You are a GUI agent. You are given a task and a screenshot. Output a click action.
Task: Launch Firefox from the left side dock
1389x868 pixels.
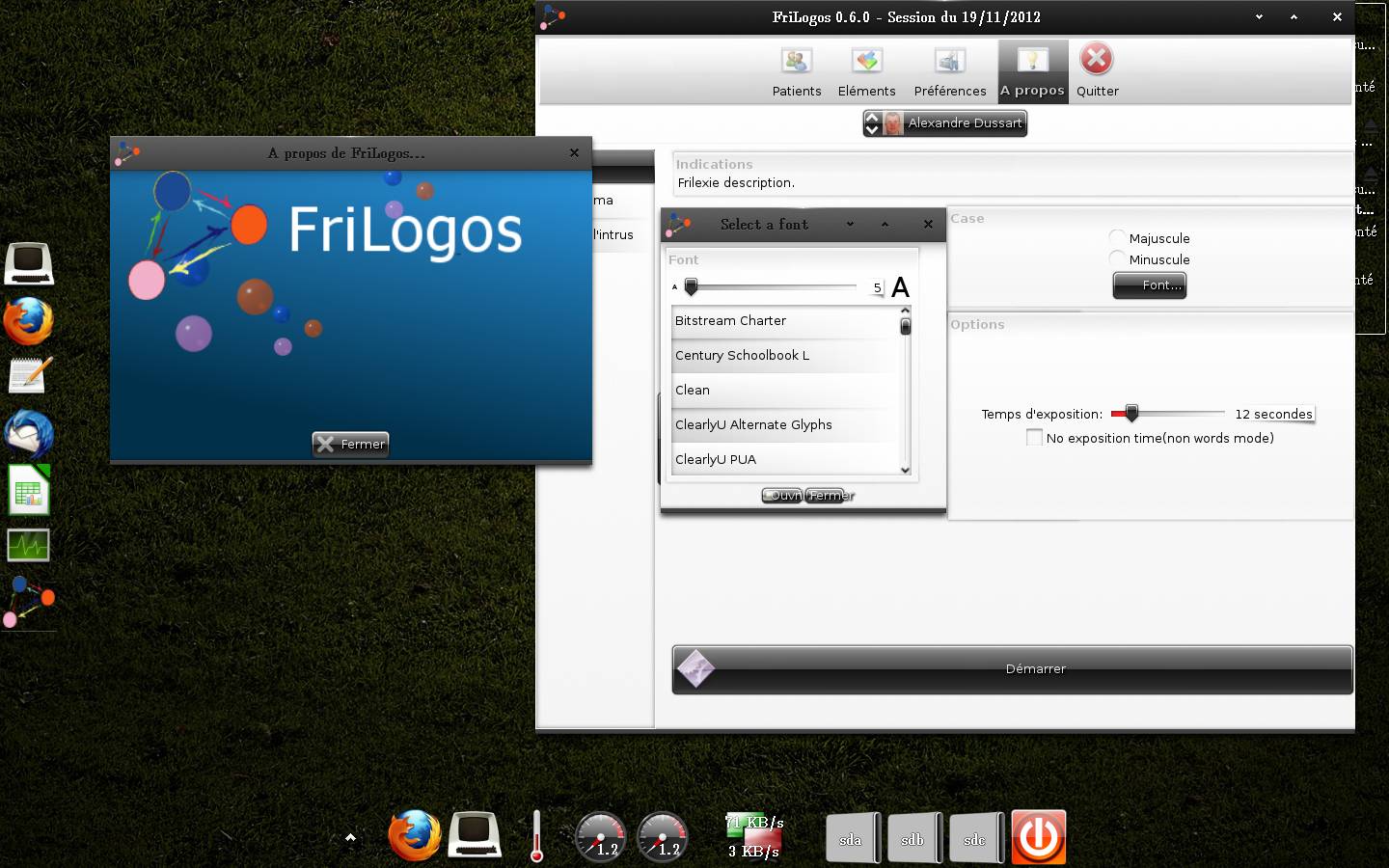[x=29, y=320]
